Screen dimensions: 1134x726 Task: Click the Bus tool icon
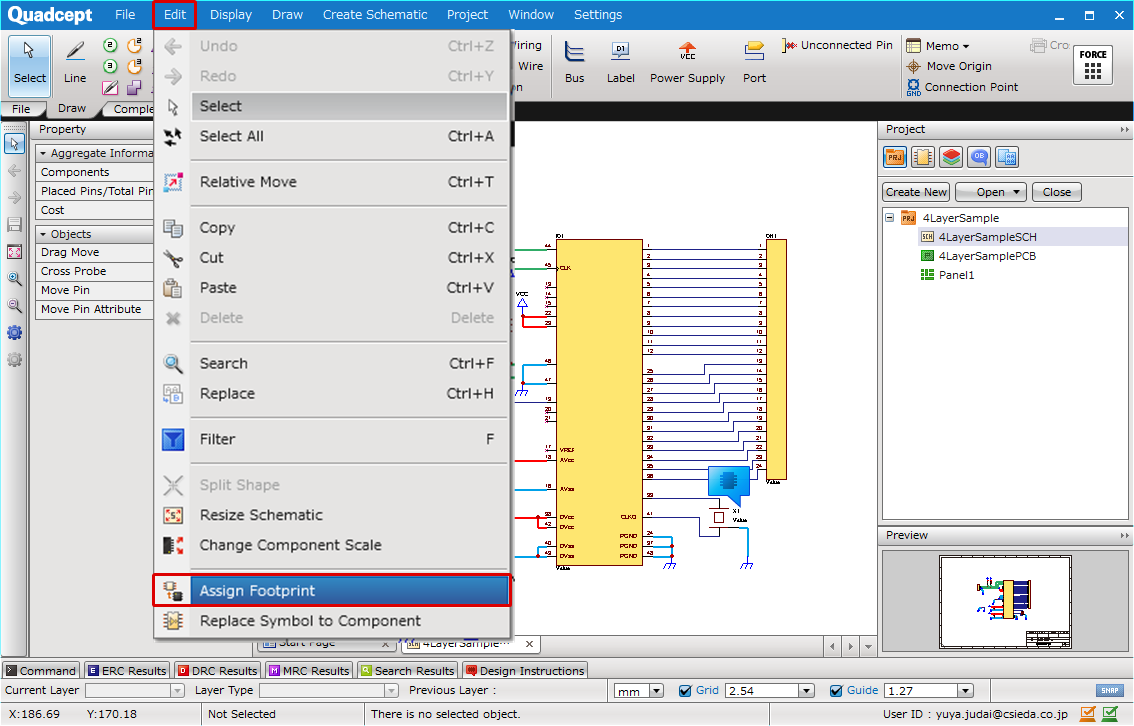[575, 63]
